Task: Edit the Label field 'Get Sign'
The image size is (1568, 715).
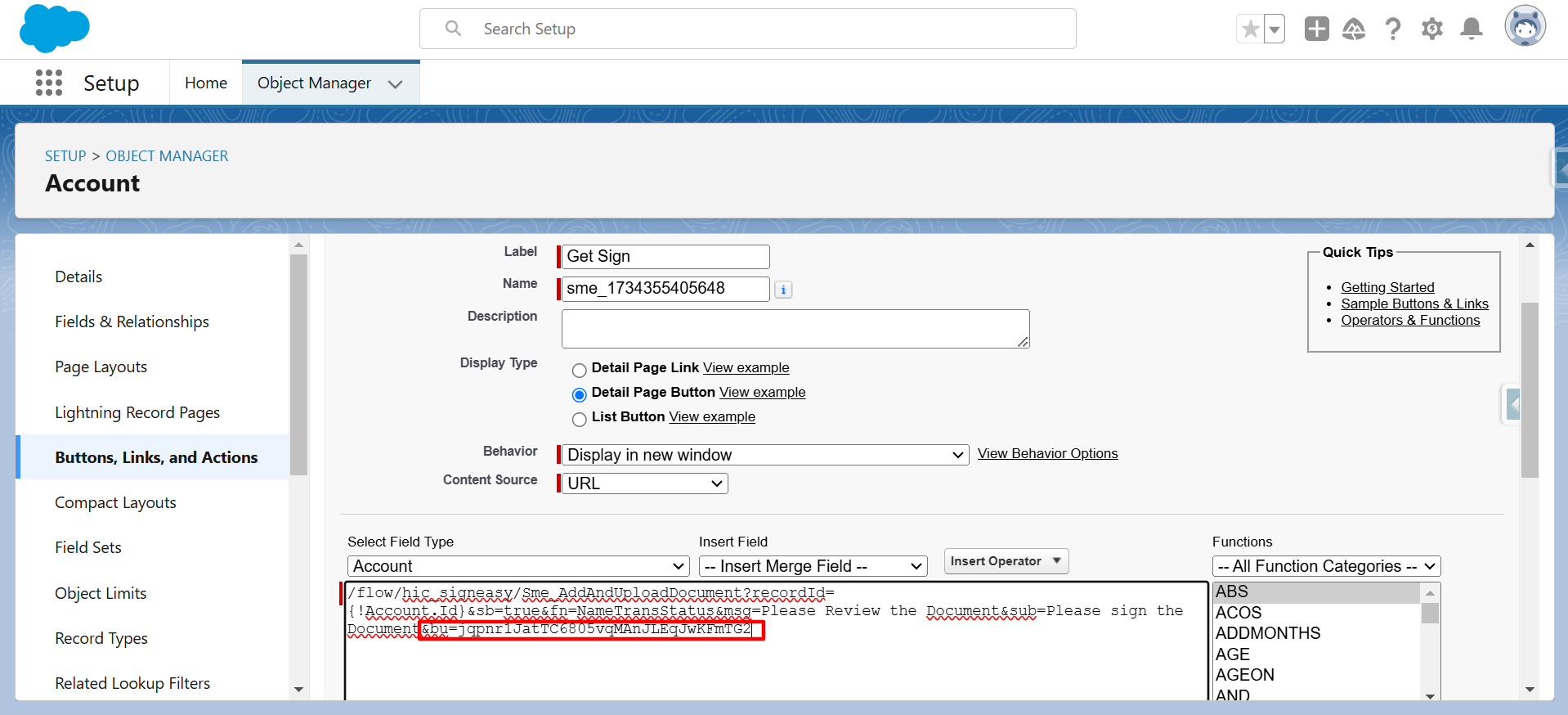Action: [665, 256]
